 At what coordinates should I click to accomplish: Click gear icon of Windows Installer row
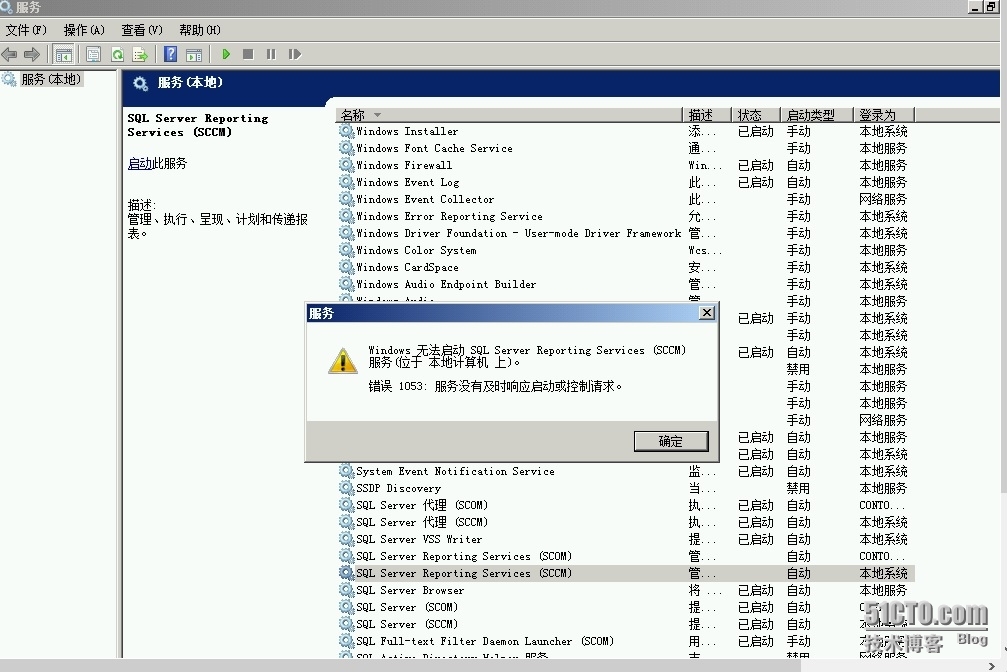click(347, 131)
